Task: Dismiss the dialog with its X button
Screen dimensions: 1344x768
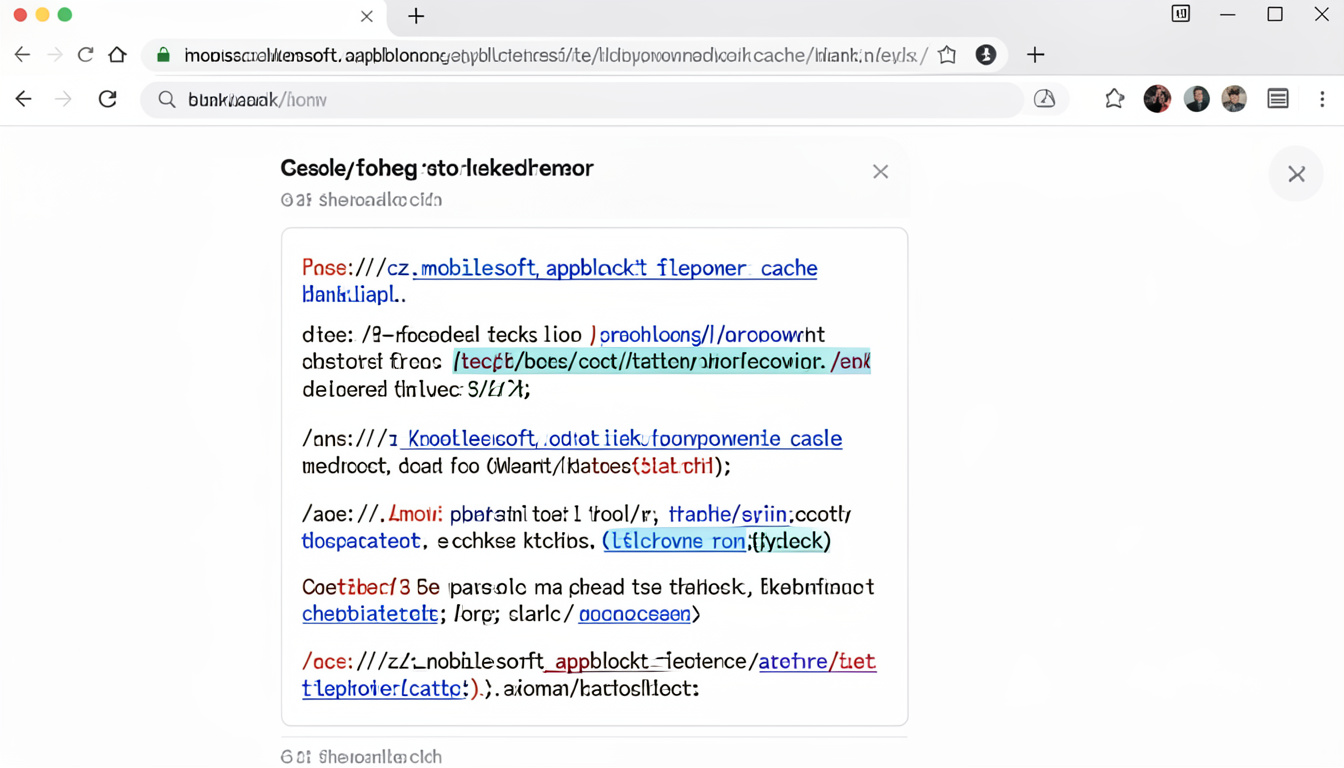Action: coord(880,171)
